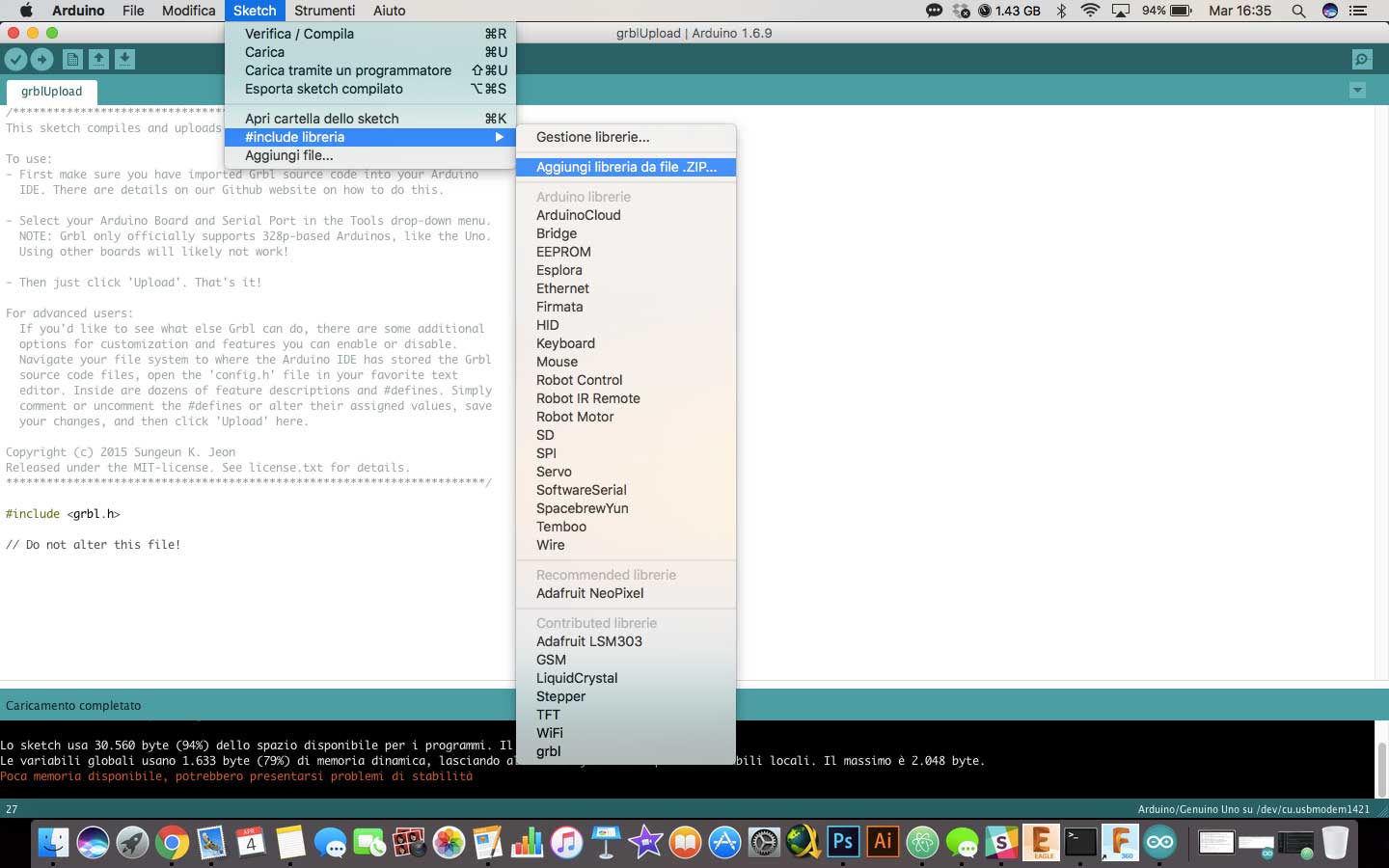This screenshot has width=1389, height=868.
Task: Include the Bridge library
Action: pos(626,233)
